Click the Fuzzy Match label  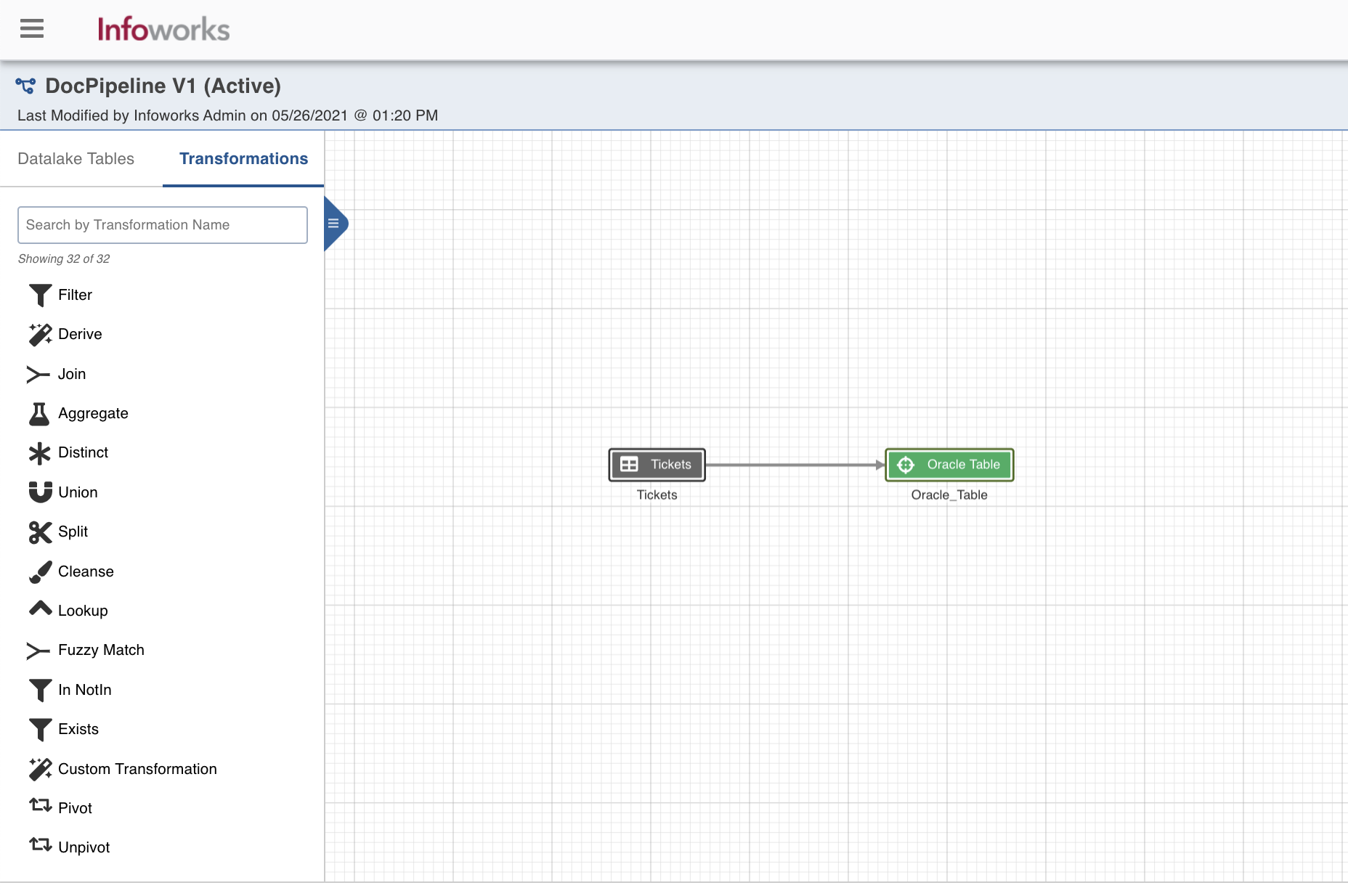coord(101,650)
